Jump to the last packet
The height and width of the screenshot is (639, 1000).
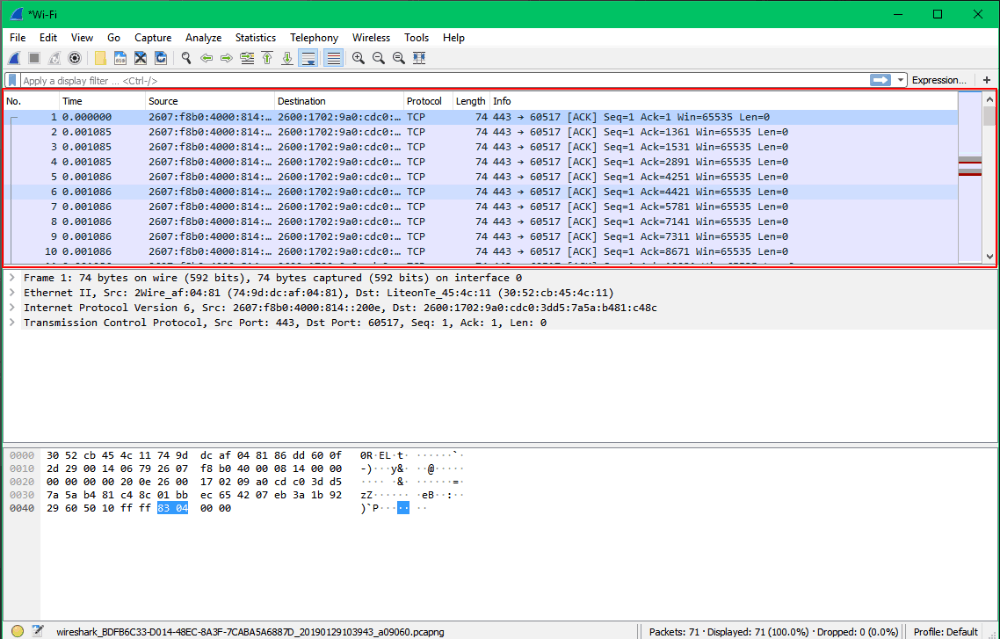tap(287, 58)
